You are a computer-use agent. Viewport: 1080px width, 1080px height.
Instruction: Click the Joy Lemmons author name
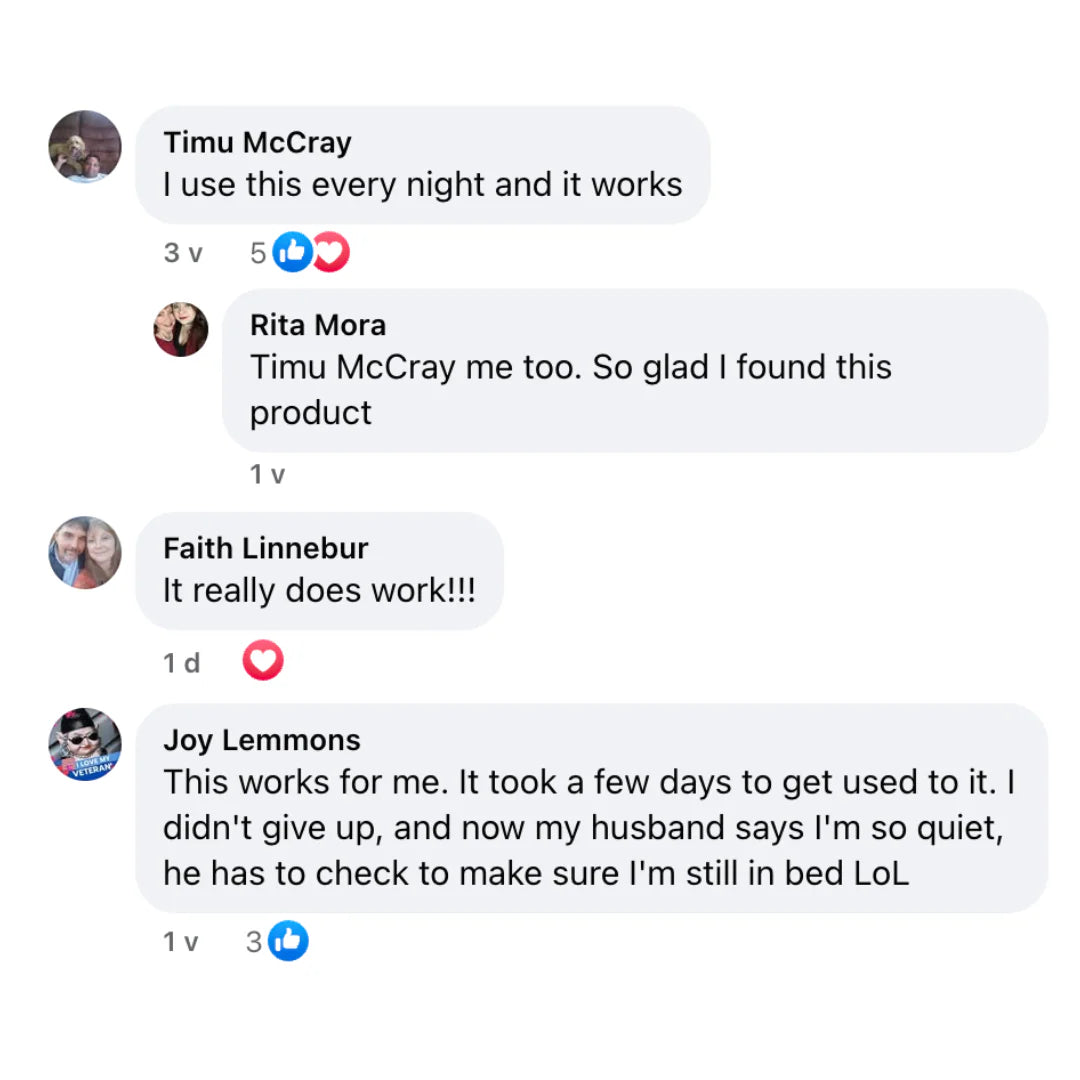tap(261, 740)
